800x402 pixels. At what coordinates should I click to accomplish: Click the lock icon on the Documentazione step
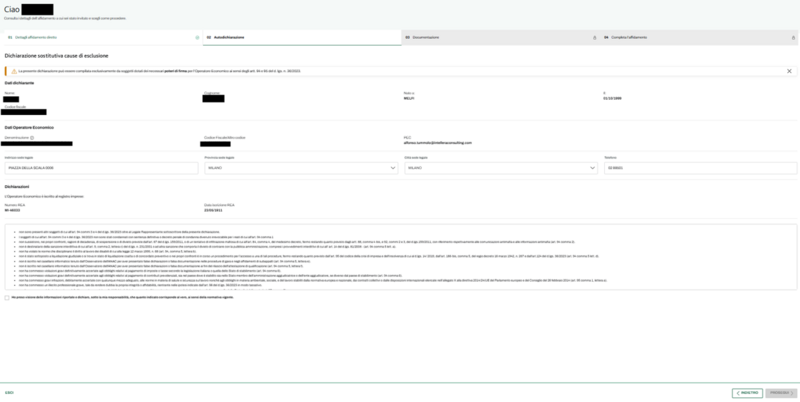(594, 38)
